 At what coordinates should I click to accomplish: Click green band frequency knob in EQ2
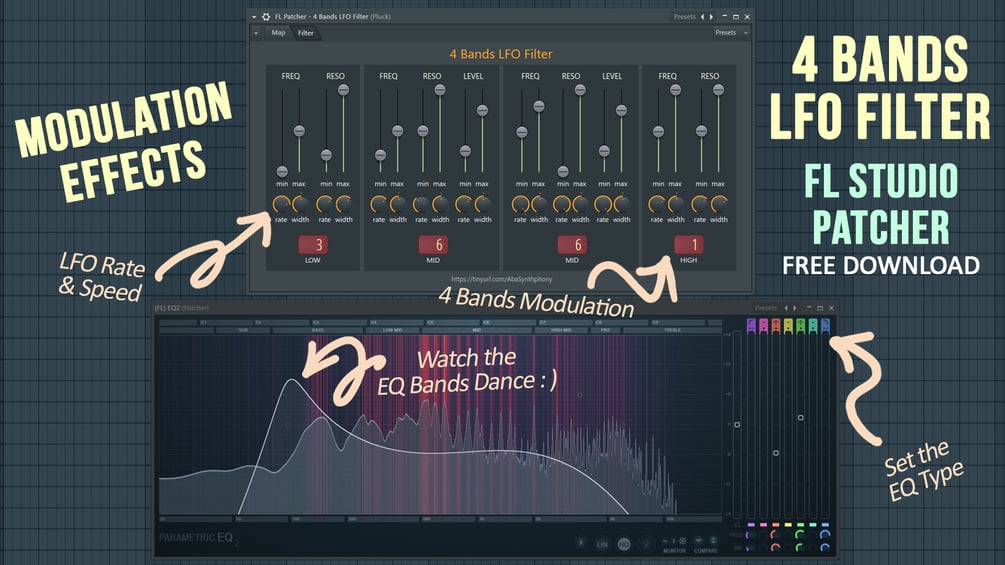[x=801, y=534]
